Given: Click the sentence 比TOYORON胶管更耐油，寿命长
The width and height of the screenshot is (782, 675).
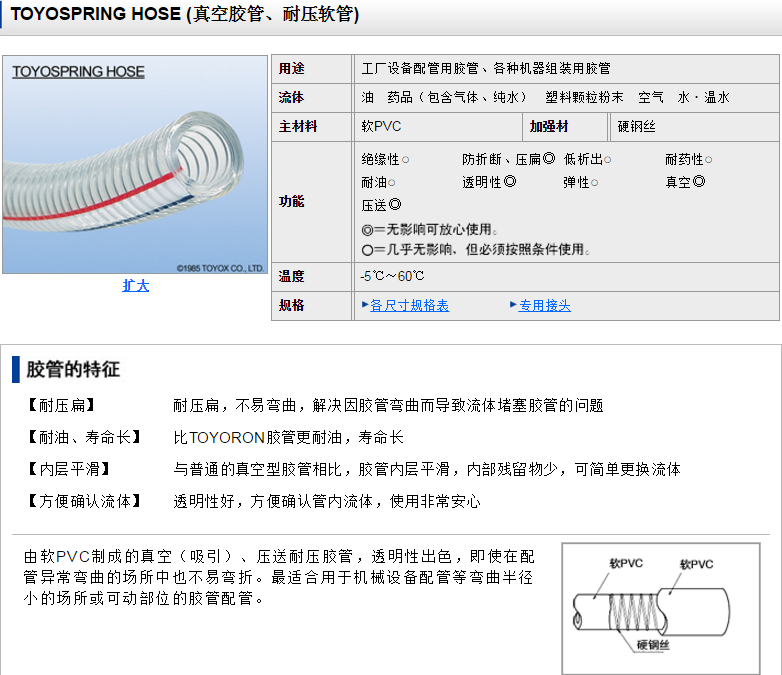Looking at the screenshot, I should [x=288, y=438].
